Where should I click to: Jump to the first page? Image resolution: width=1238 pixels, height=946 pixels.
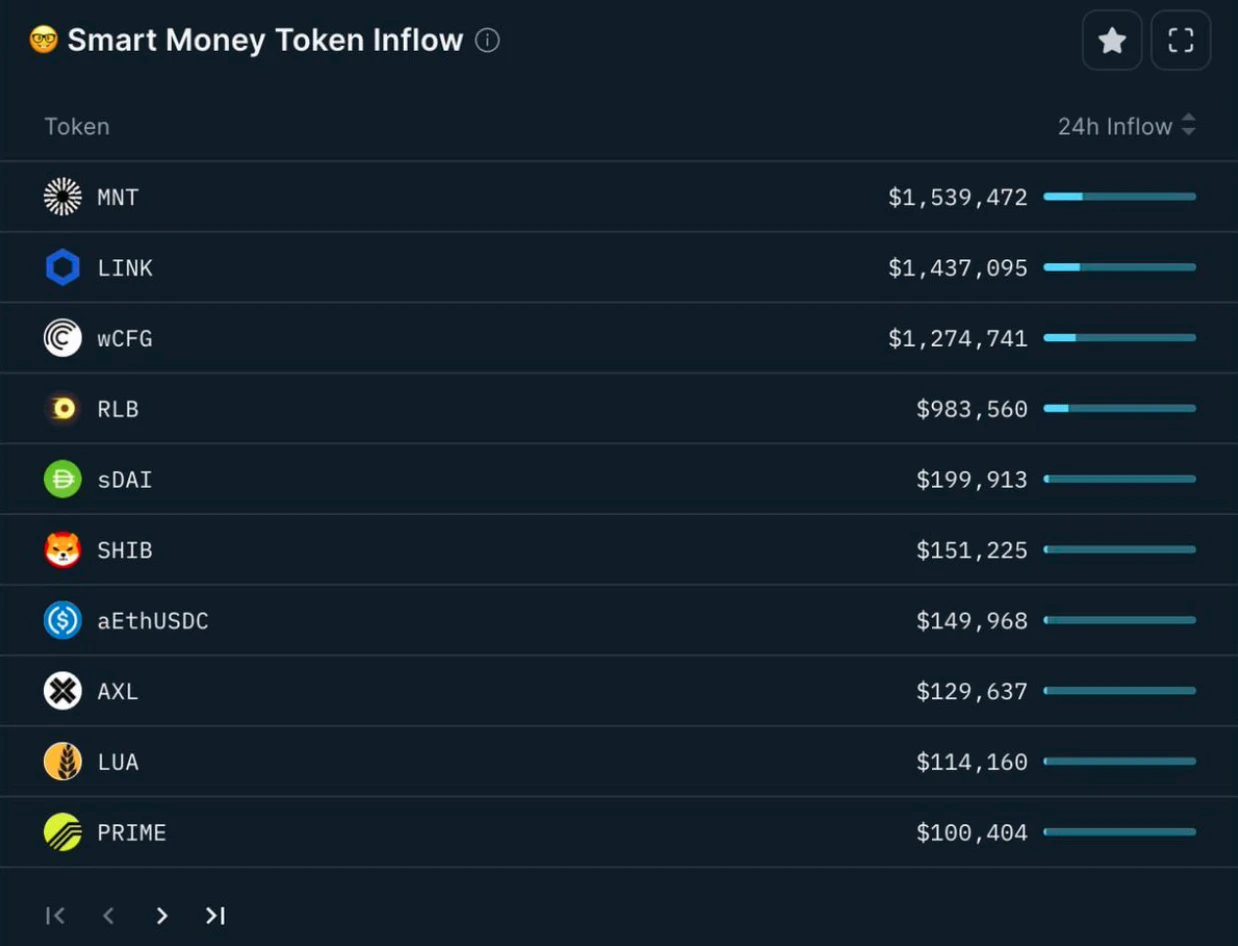(x=56, y=916)
